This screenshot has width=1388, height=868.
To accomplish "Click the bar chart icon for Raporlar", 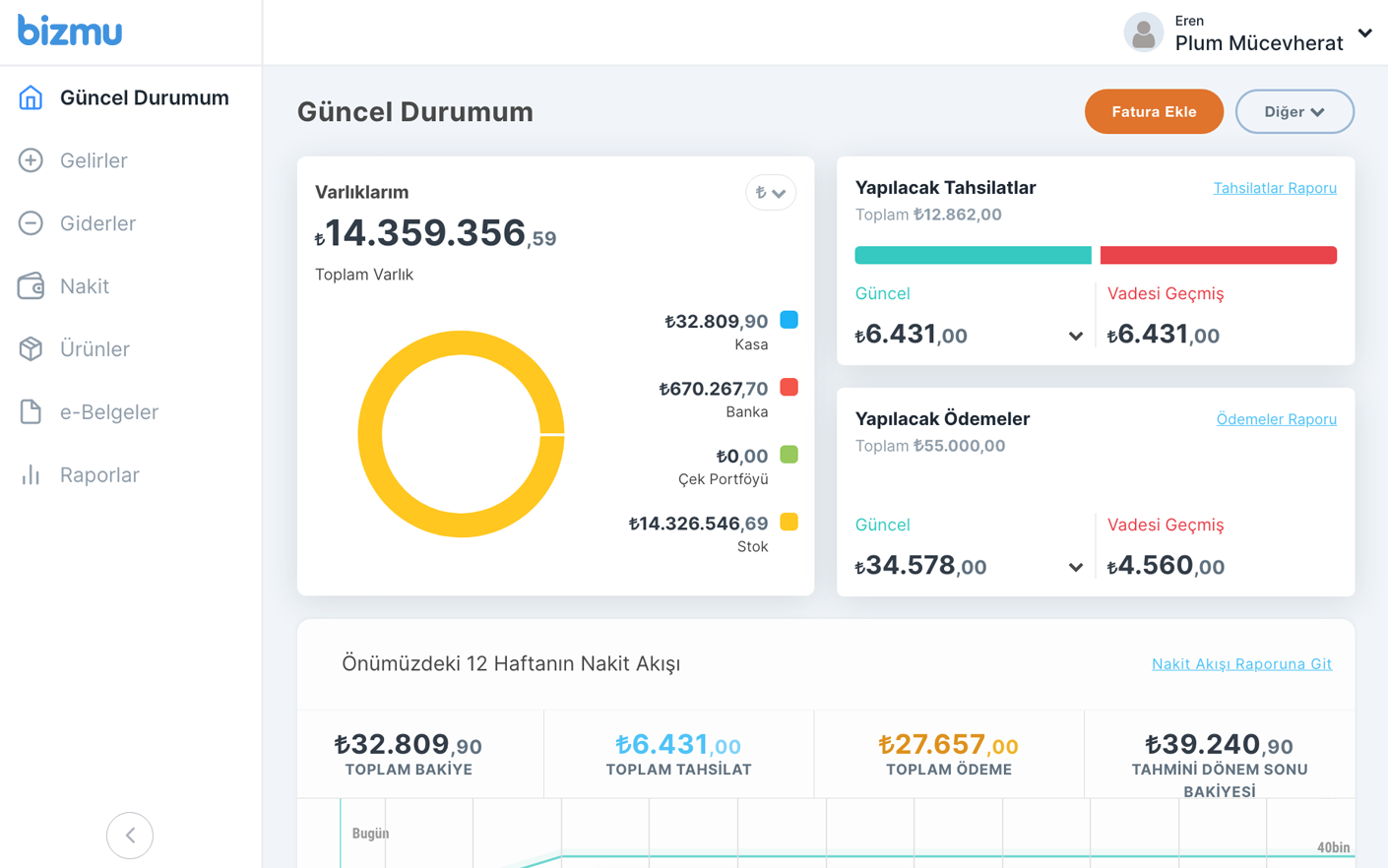I will click(x=31, y=474).
